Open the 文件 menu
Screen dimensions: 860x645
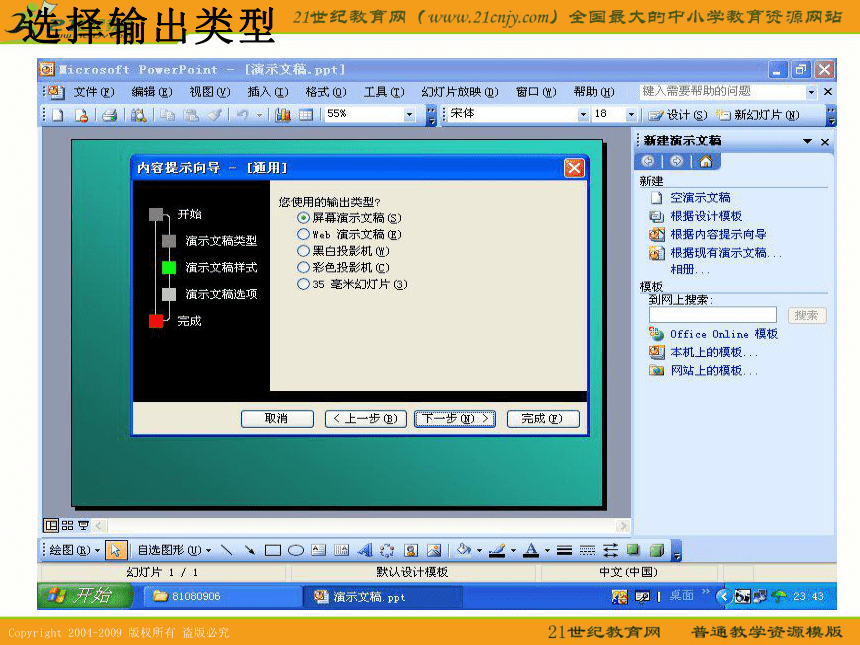point(94,92)
